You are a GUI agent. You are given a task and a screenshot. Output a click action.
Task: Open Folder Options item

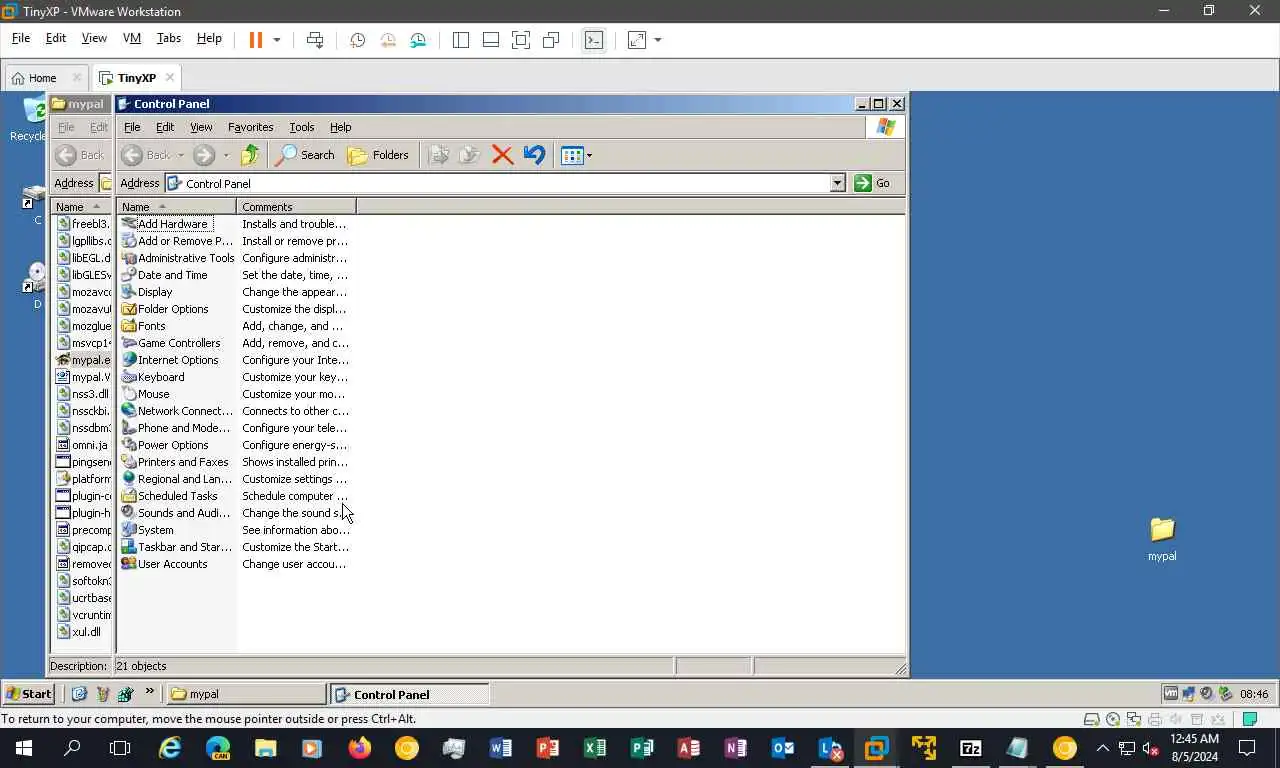165,309
